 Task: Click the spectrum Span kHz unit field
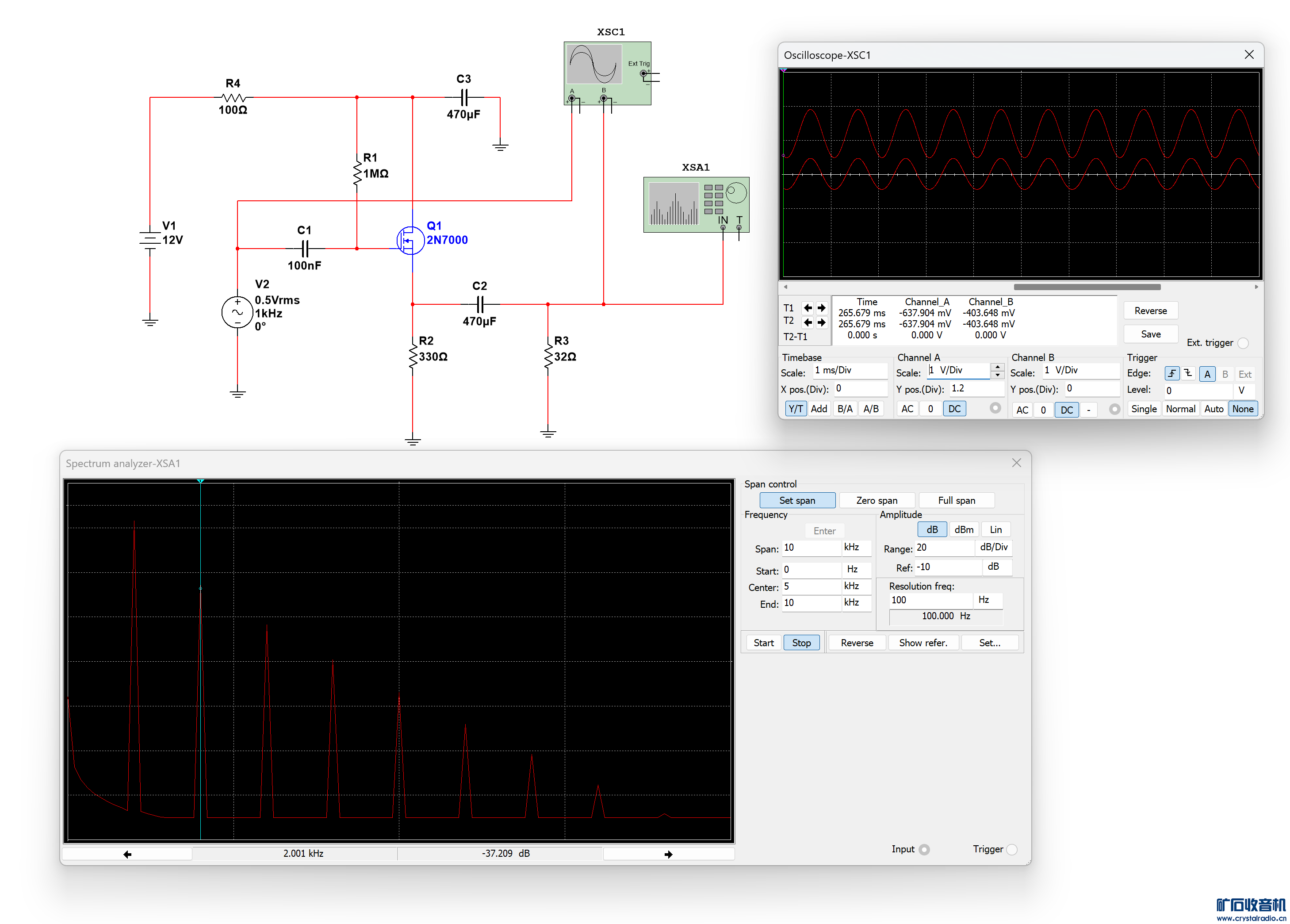click(857, 547)
